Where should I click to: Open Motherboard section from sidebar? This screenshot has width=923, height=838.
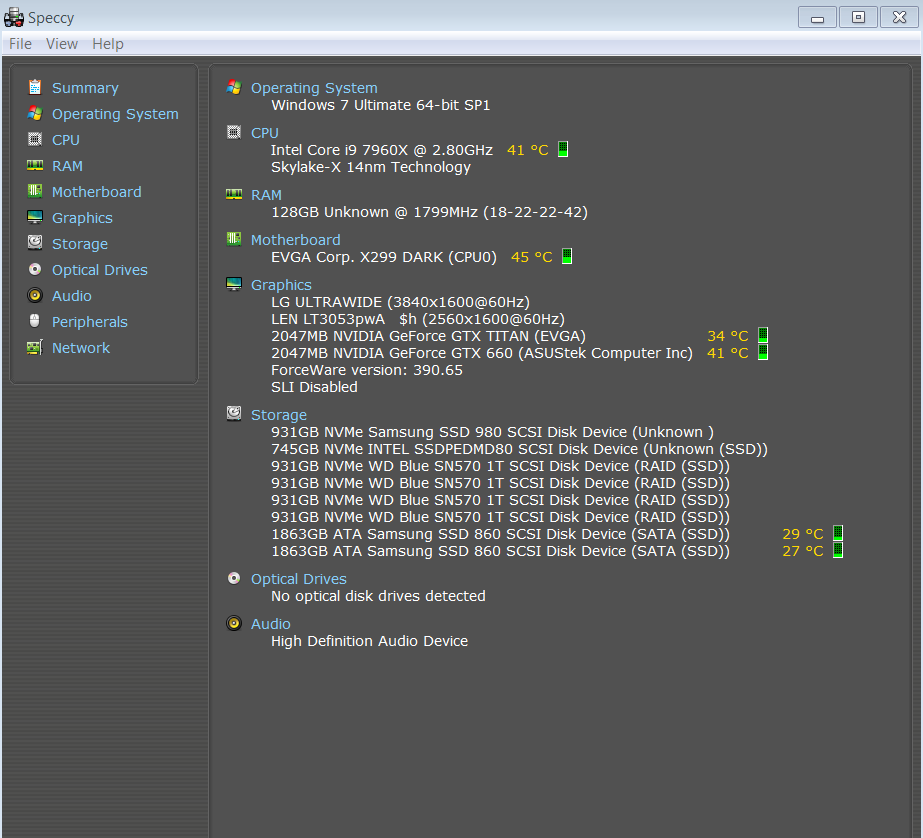[x=97, y=192]
